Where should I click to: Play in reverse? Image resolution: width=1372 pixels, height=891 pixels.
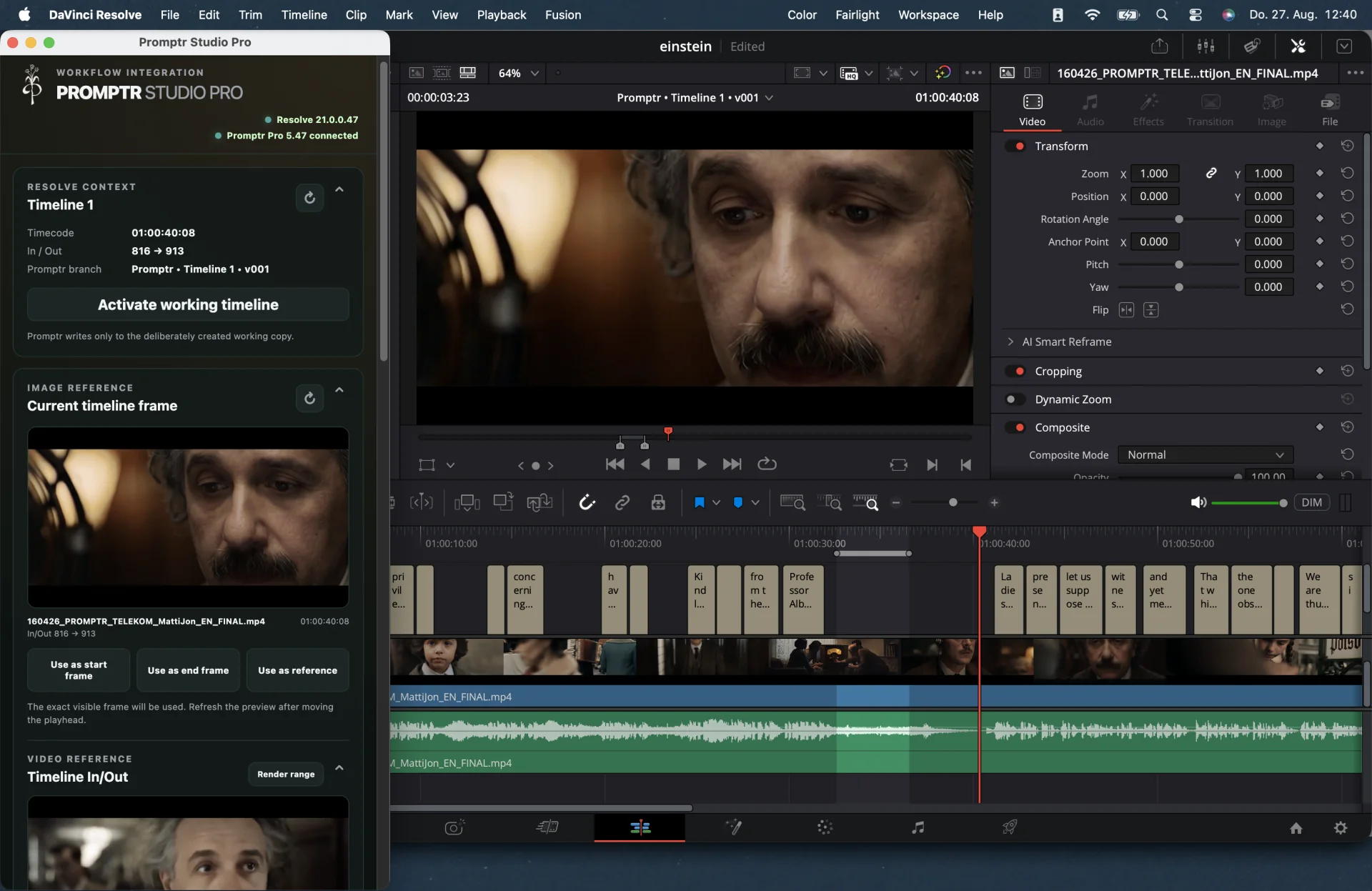click(x=645, y=464)
